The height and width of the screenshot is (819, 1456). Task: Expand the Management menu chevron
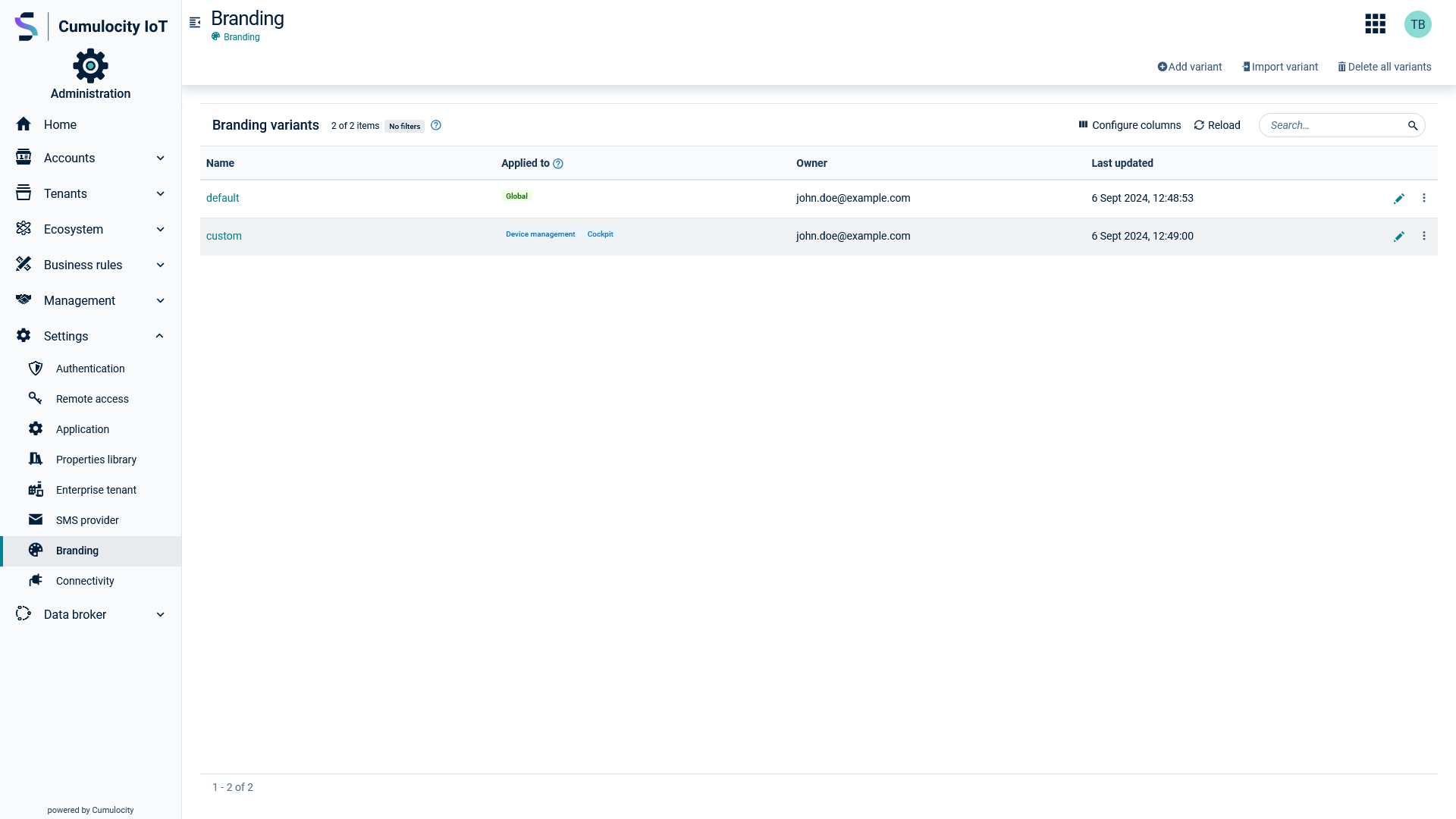[160, 300]
